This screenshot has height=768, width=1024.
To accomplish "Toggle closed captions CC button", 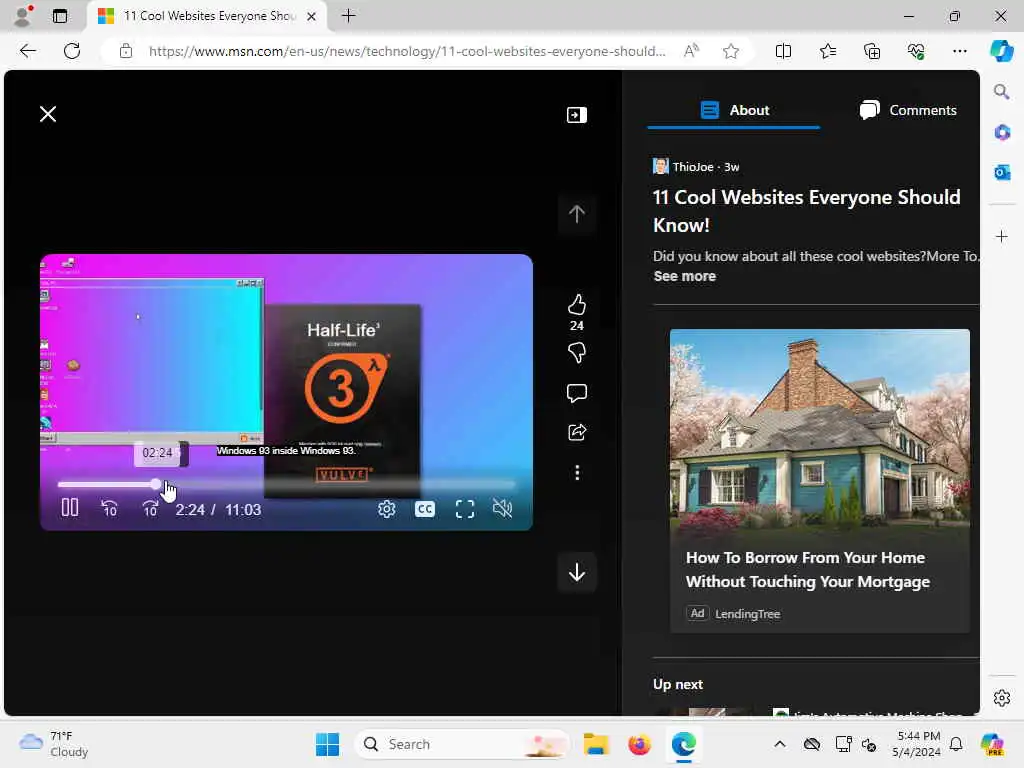I will click(x=424, y=509).
